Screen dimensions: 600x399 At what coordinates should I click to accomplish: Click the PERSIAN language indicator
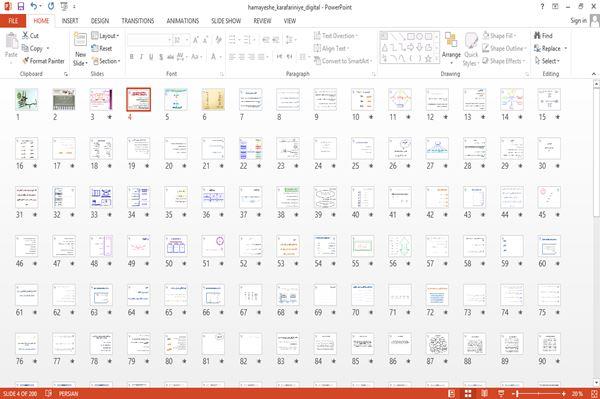click(x=68, y=394)
